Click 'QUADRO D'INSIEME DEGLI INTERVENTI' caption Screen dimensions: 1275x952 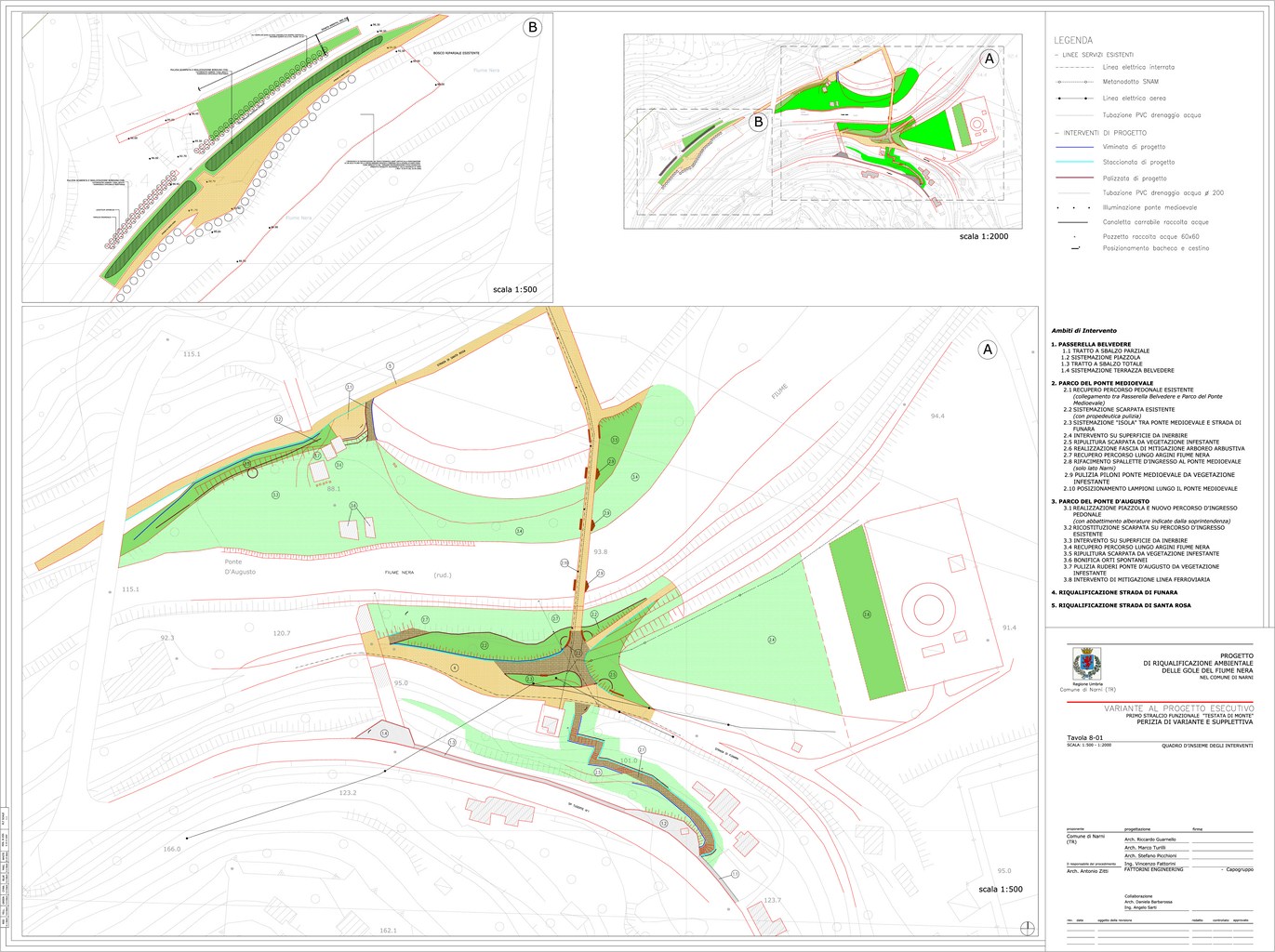click(1207, 746)
